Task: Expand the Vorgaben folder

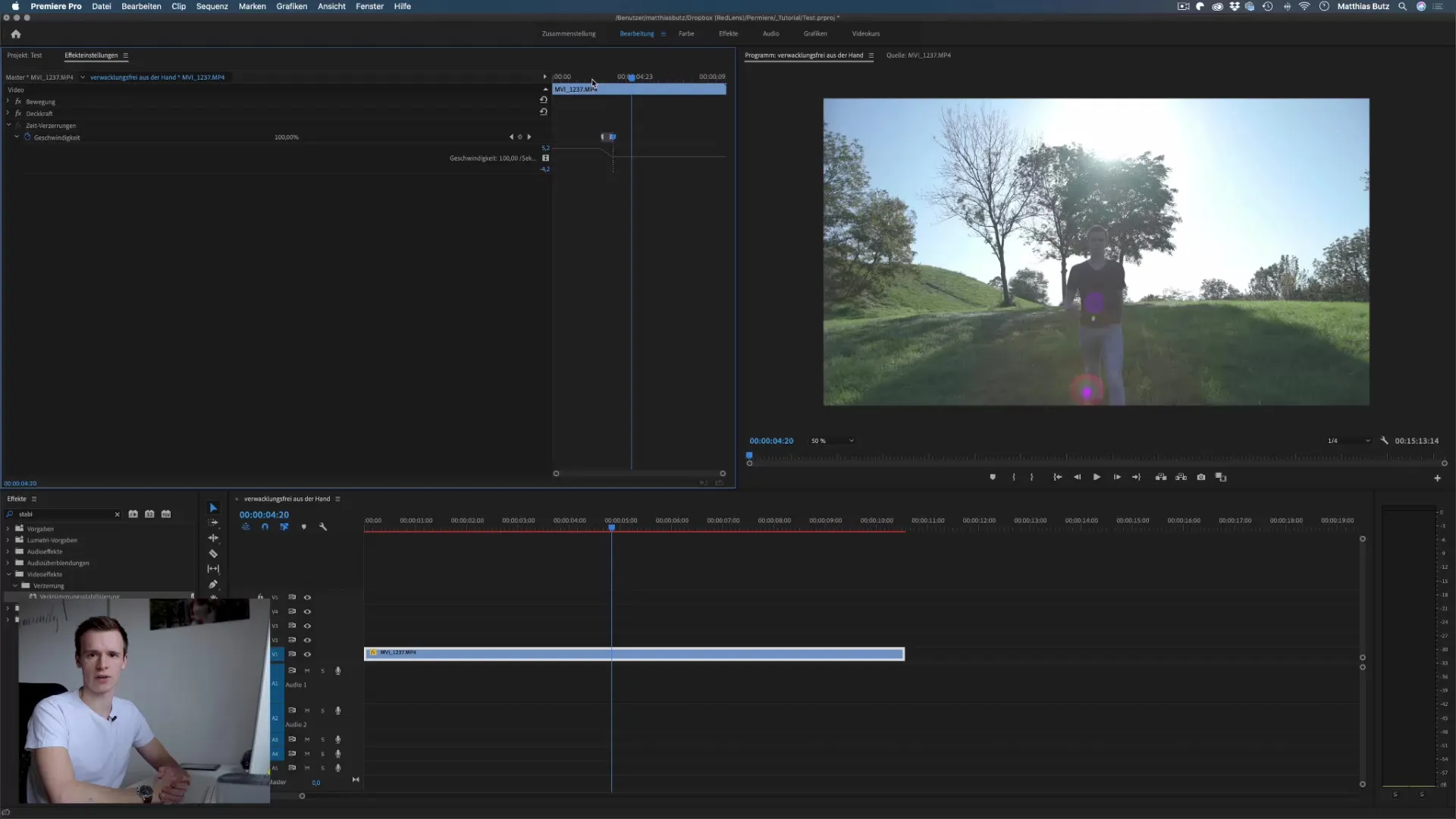Action: click(x=8, y=529)
